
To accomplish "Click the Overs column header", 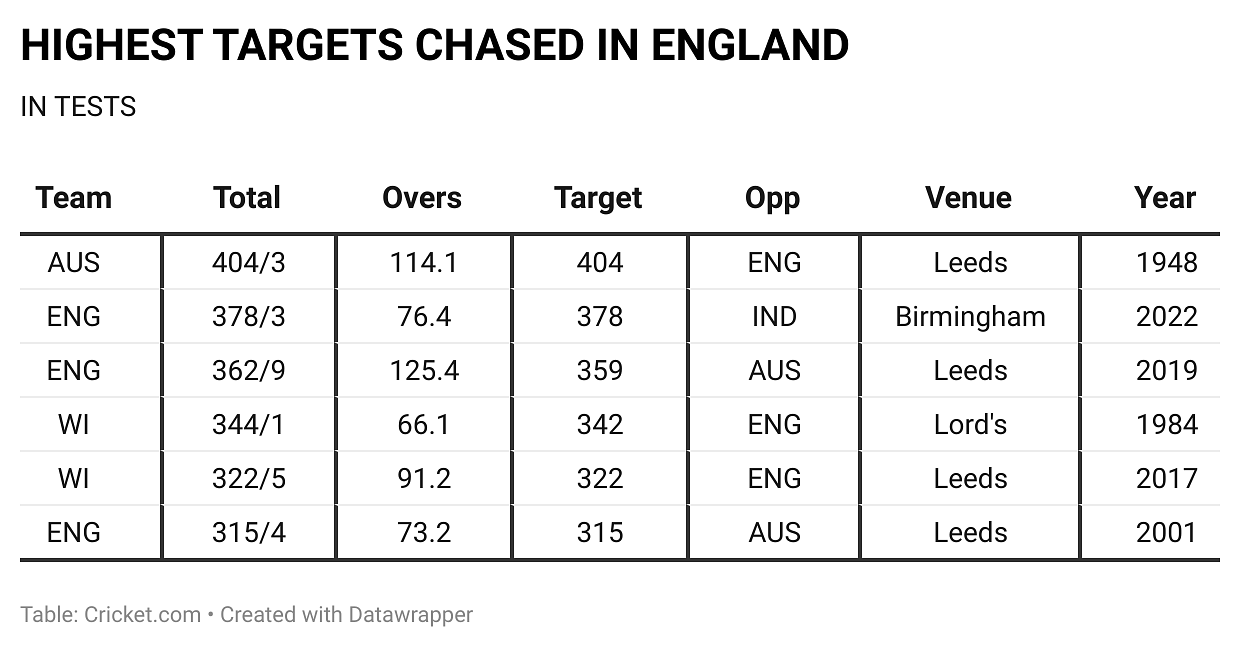I will click(422, 198).
